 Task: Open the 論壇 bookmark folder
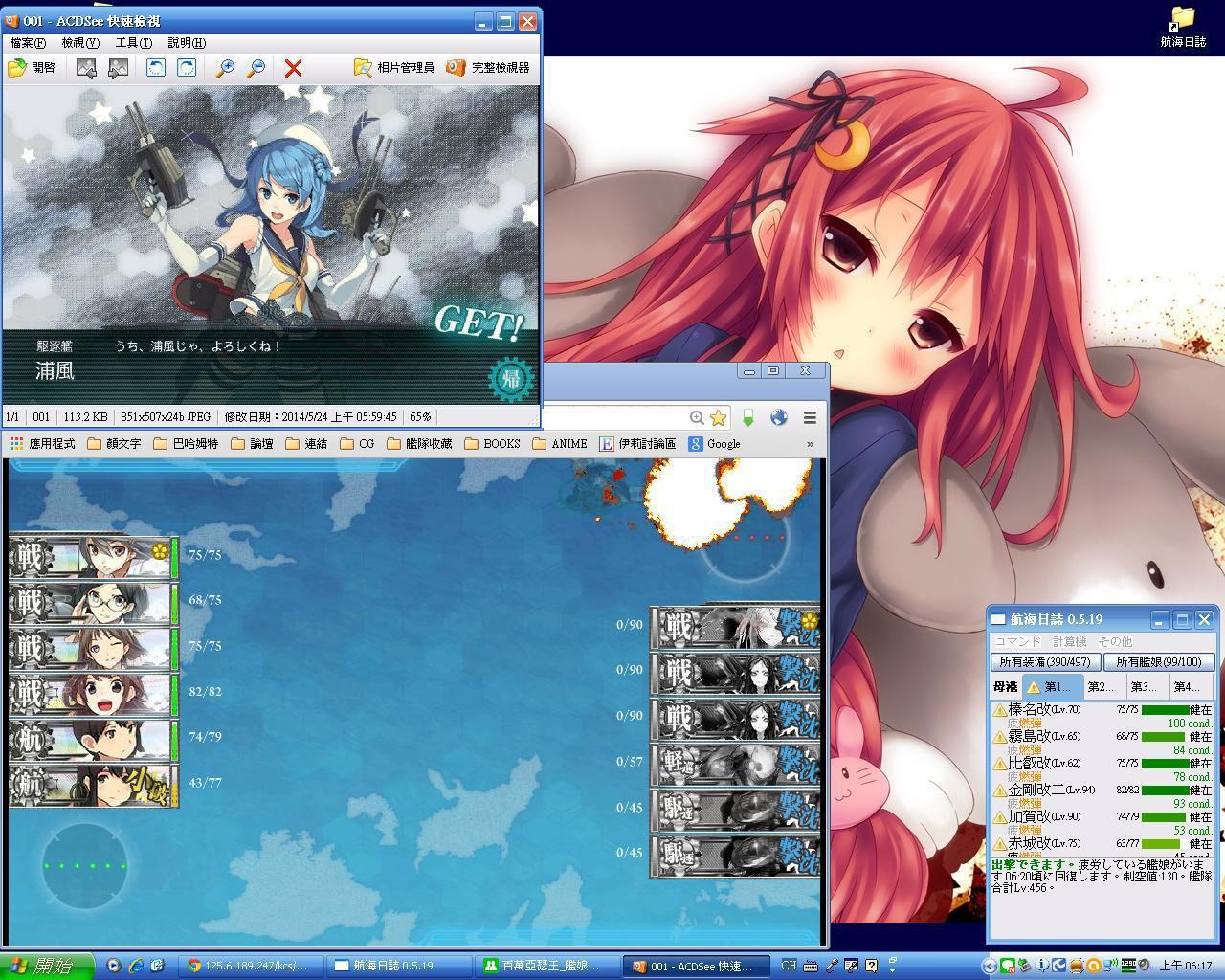point(252,444)
